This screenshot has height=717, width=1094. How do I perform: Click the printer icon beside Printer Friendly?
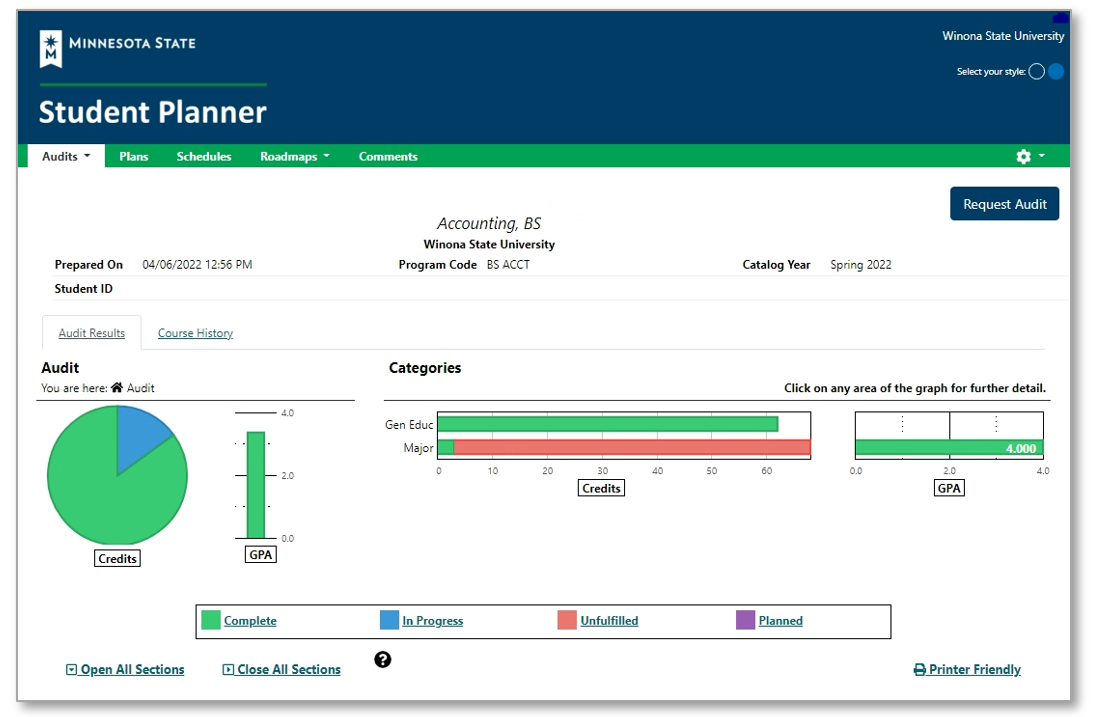click(x=920, y=670)
